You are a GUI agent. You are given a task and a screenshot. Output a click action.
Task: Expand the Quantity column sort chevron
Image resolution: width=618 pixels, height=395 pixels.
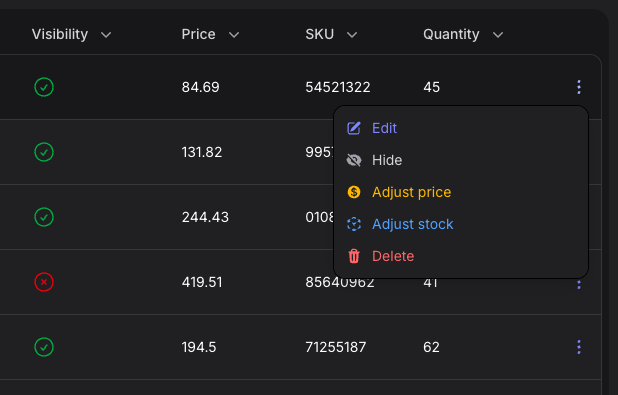click(498, 35)
